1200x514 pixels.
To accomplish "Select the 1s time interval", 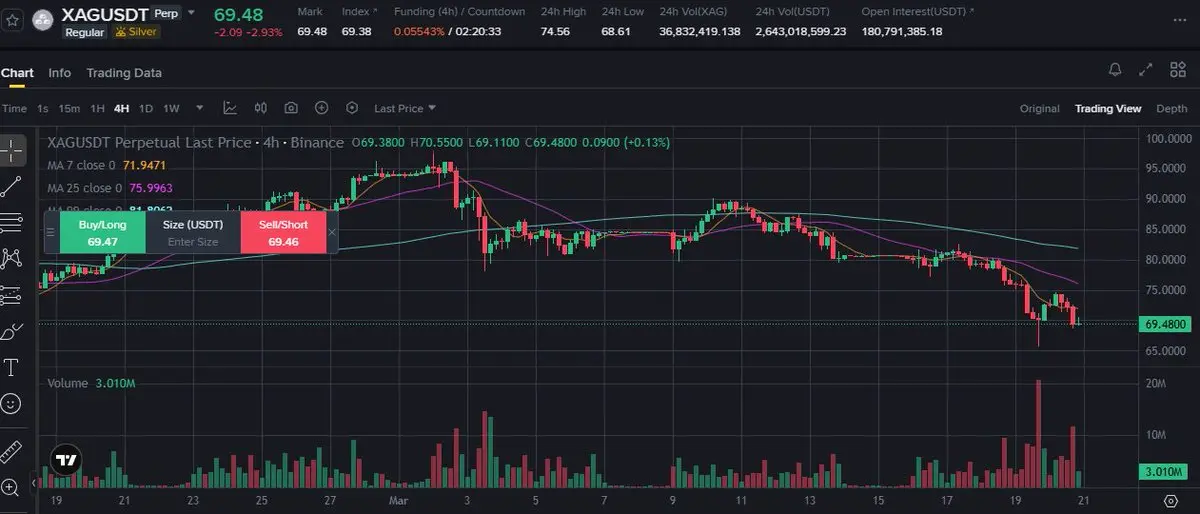I will click(x=42, y=108).
